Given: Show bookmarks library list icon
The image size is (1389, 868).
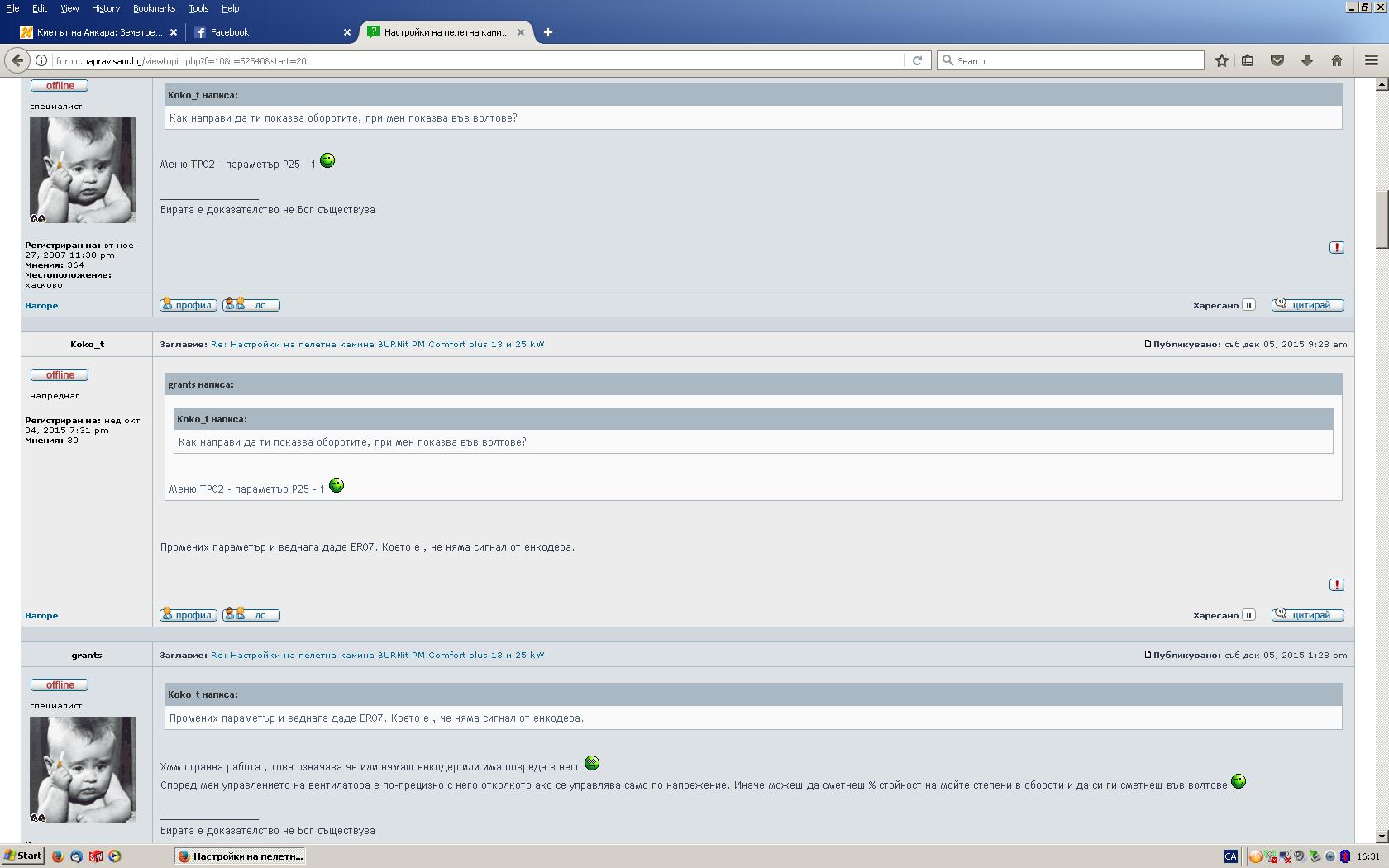Looking at the screenshot, I should (1248, 60).
